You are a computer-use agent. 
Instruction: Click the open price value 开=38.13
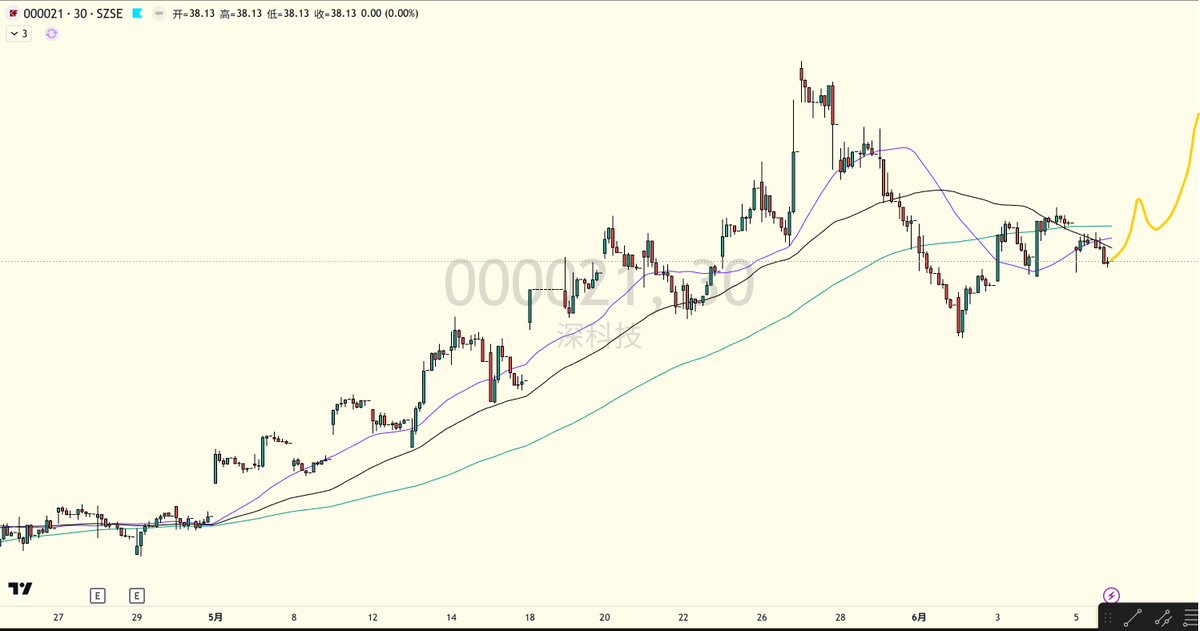click(x=193, y=14)
